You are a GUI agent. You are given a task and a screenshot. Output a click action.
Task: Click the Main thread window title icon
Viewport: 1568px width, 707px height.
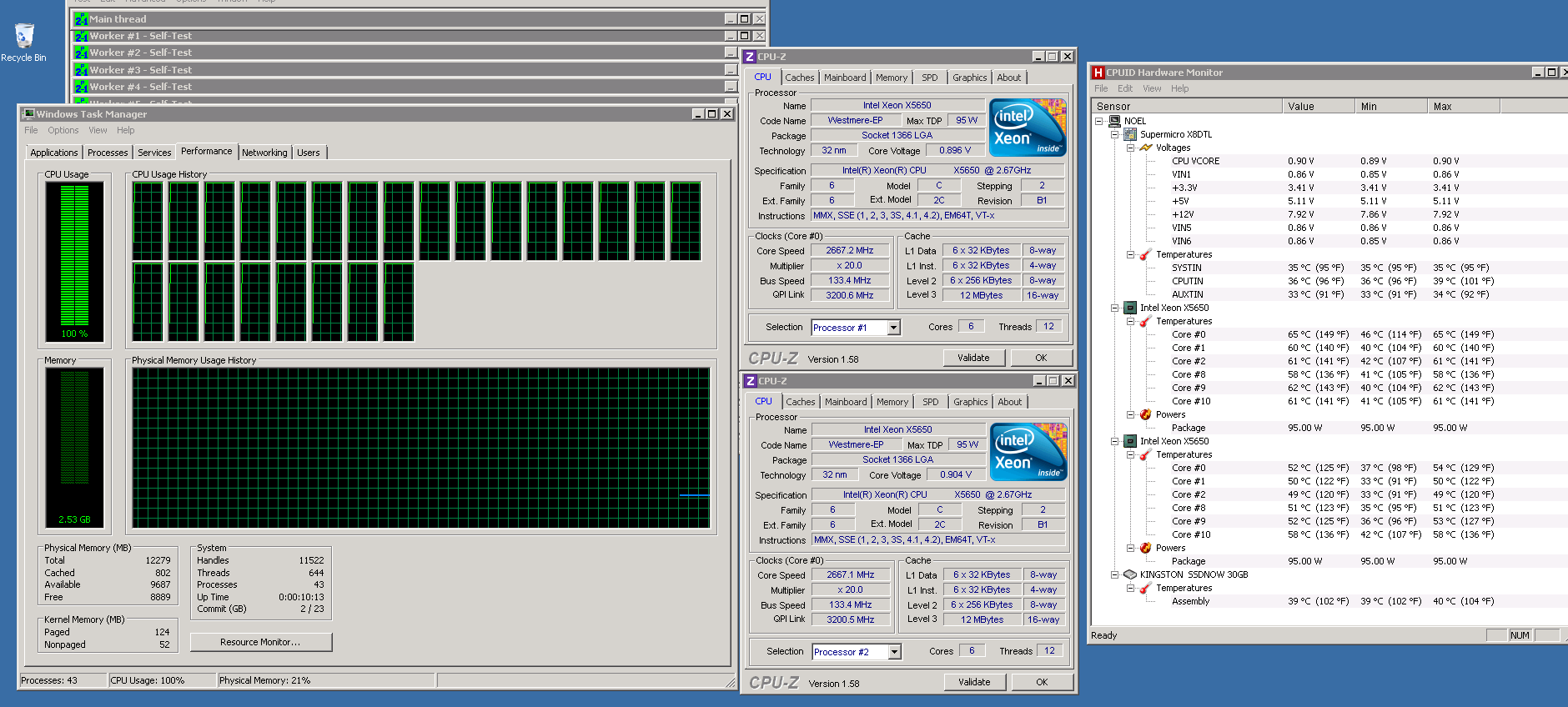[81, 19]
